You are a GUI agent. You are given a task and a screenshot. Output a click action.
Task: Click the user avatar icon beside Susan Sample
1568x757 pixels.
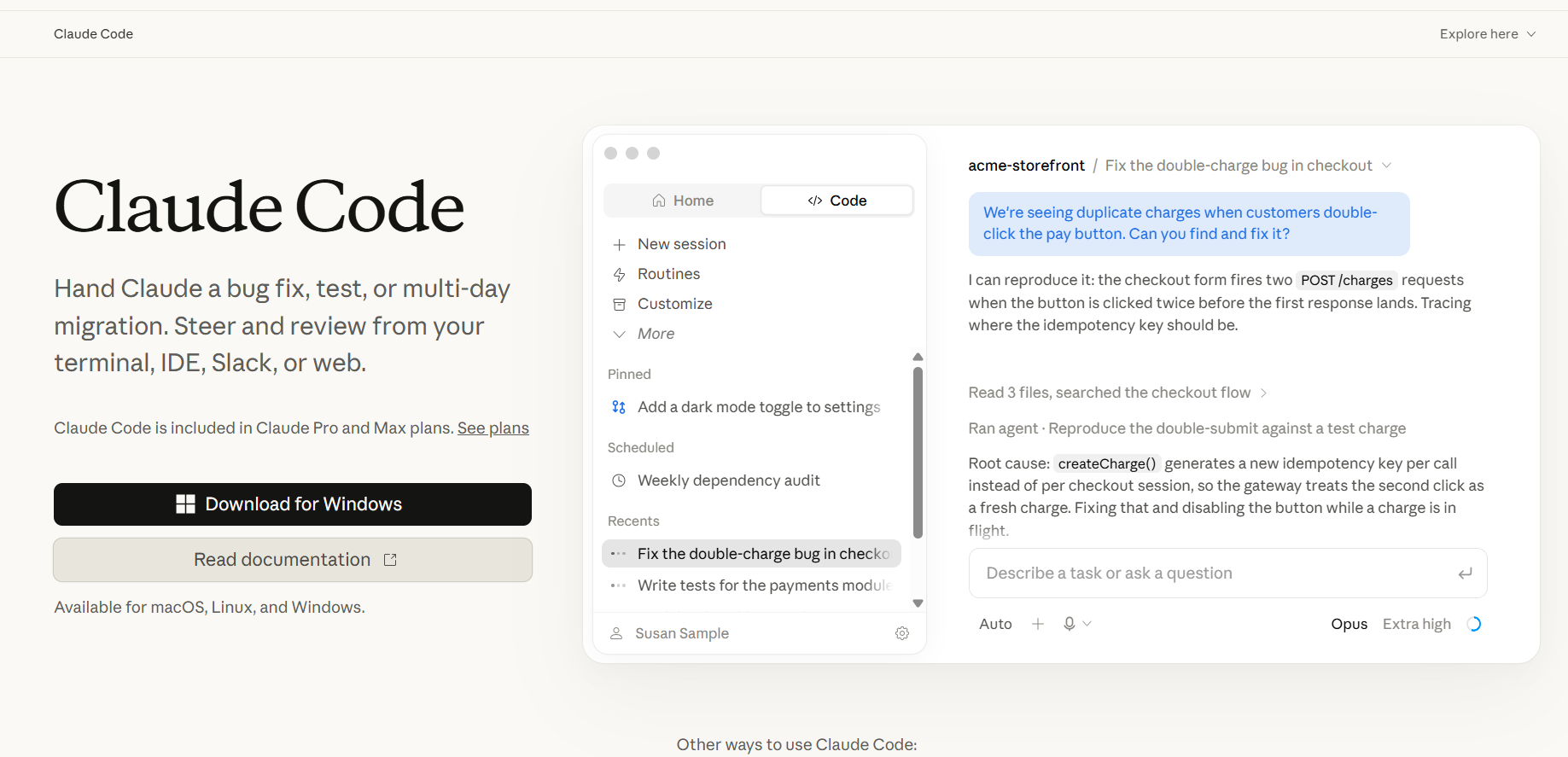pyautogui.click(x=616, y=633)
